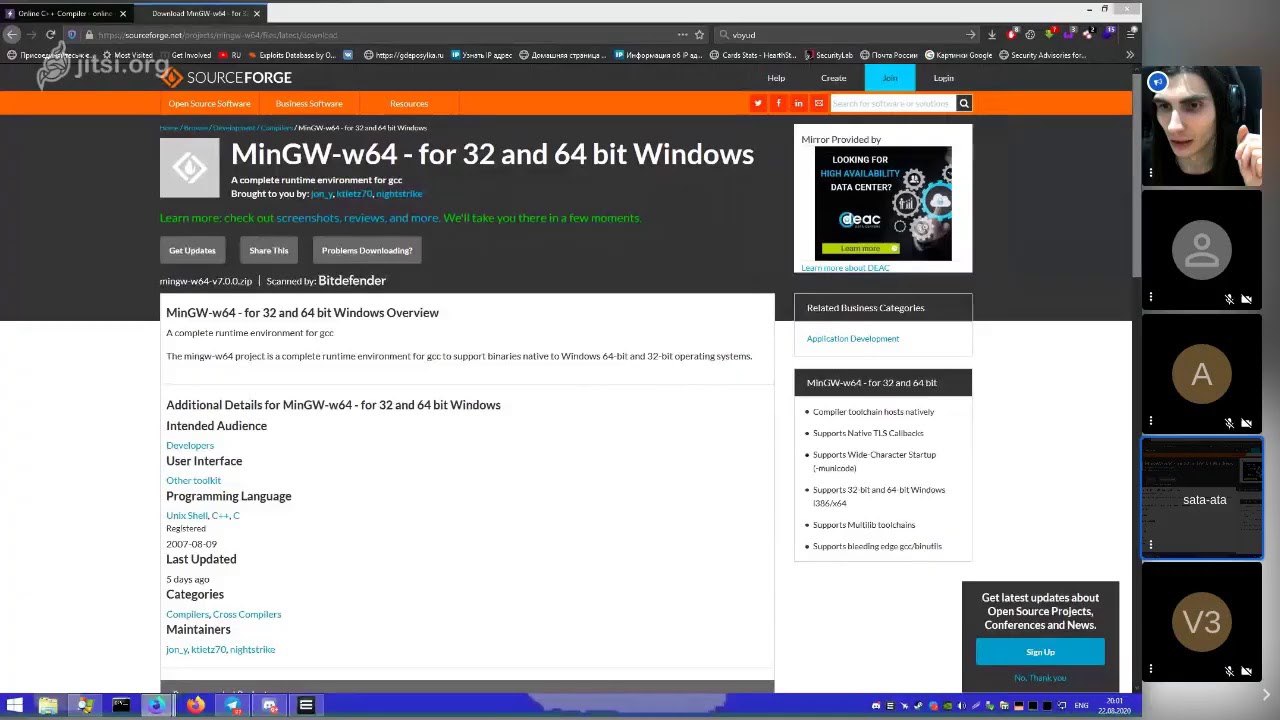This screenshot has width=1280, height=720.
Task: Open the SecurityLab bookmark
Action: 828,55
